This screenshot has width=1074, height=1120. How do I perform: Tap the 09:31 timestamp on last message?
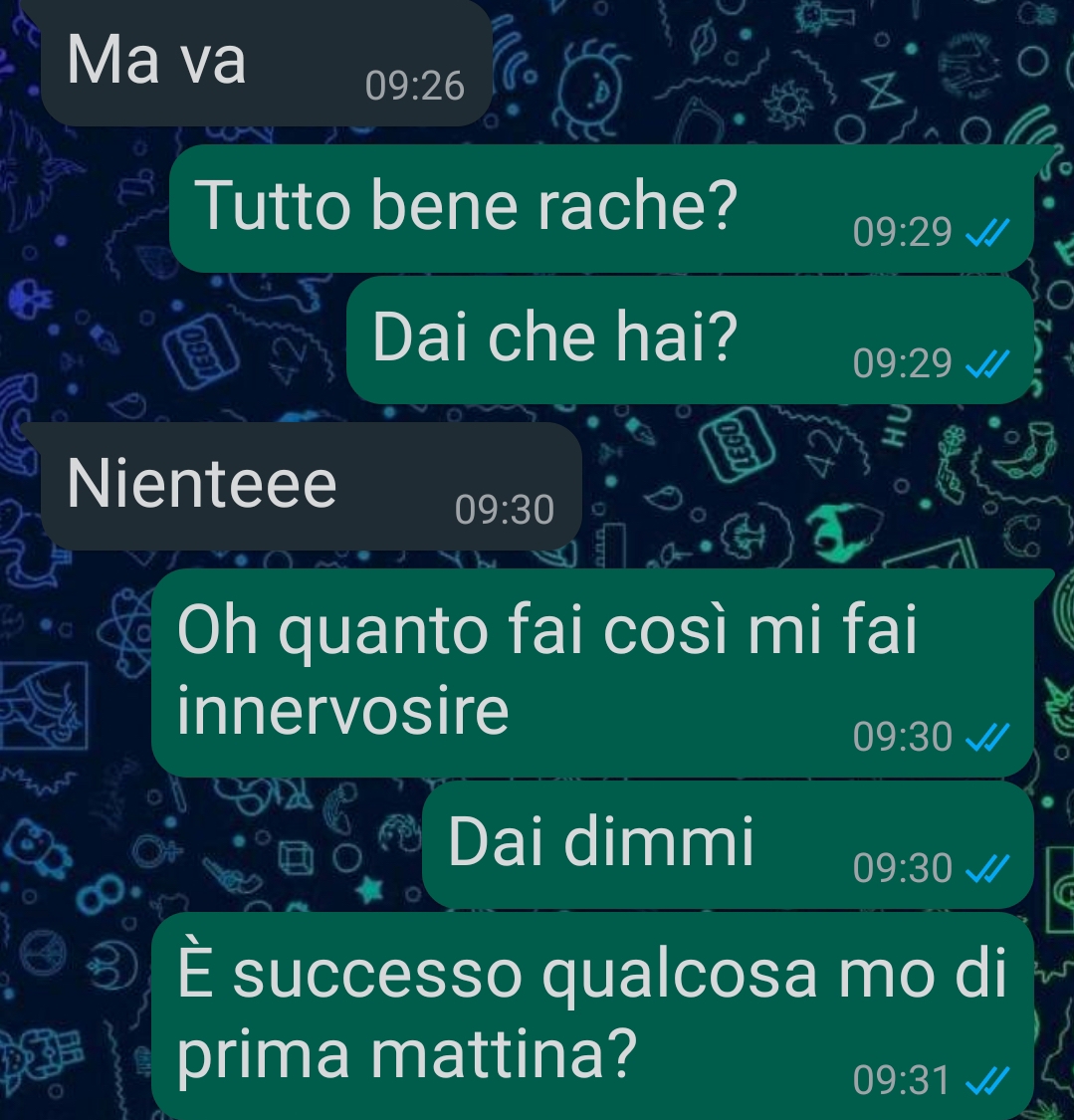coord(901,1080)
